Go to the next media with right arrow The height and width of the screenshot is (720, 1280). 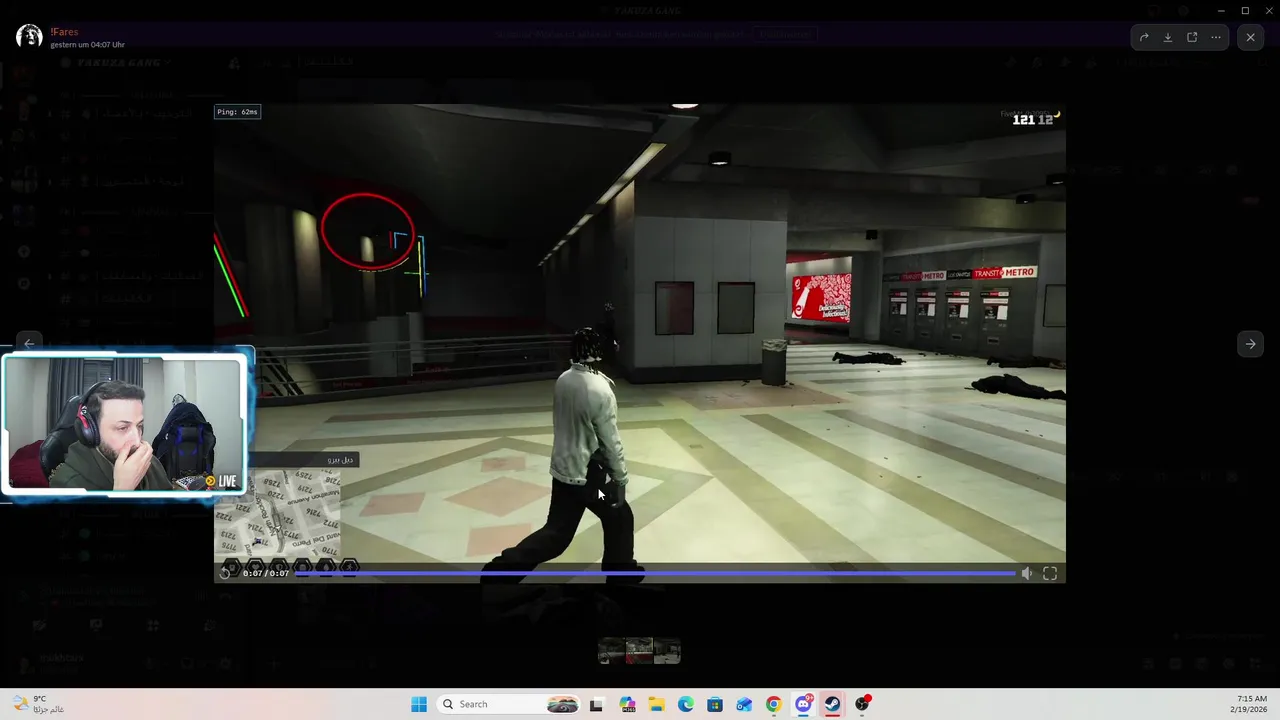tap(1250, 344)
